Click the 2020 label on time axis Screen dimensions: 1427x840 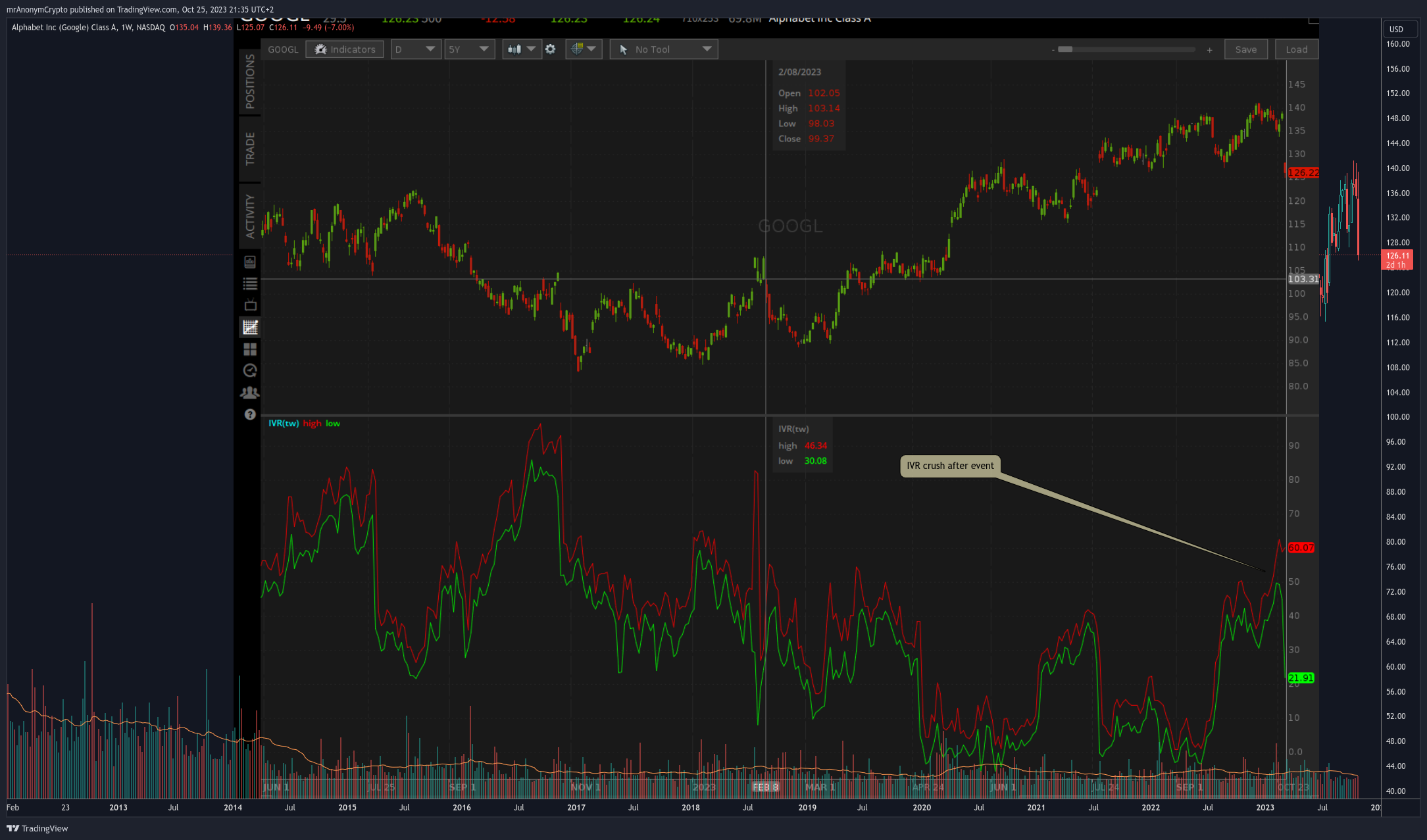pos(922,807)
